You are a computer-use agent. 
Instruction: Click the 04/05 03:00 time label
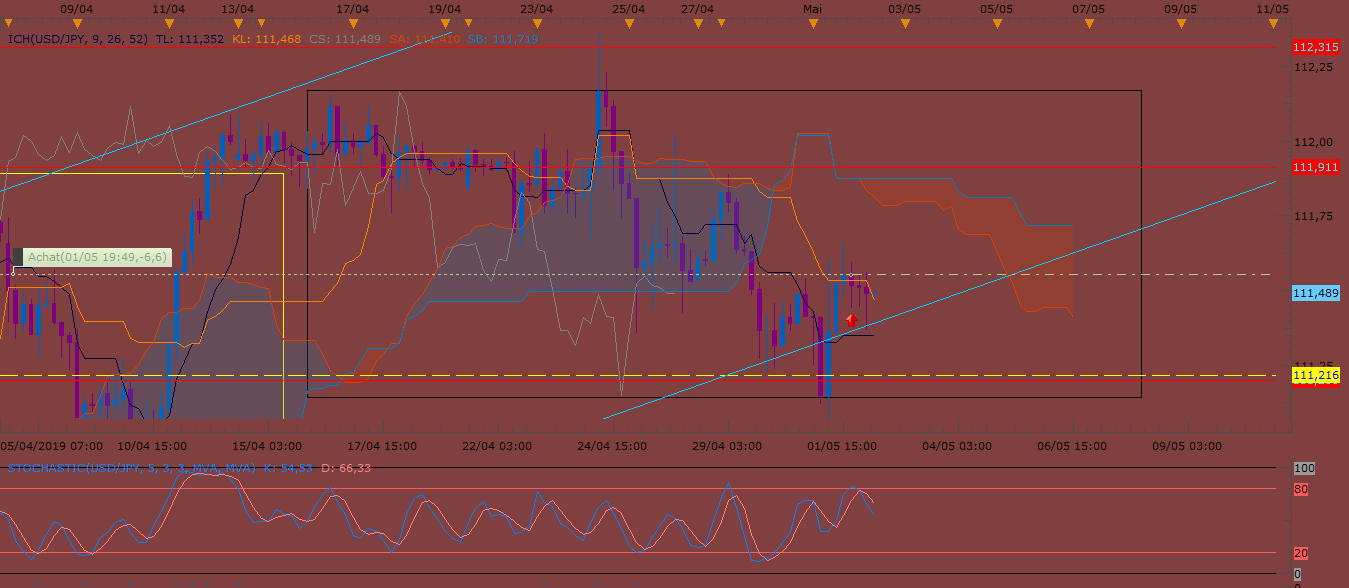(957, 446)
